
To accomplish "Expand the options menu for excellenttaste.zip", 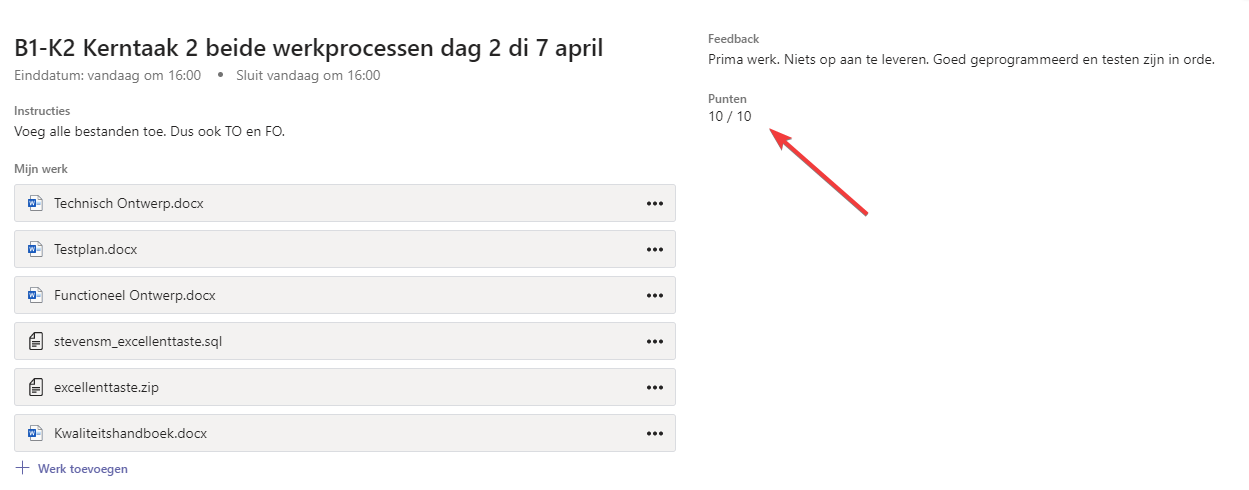I will [x=655, y=387].
